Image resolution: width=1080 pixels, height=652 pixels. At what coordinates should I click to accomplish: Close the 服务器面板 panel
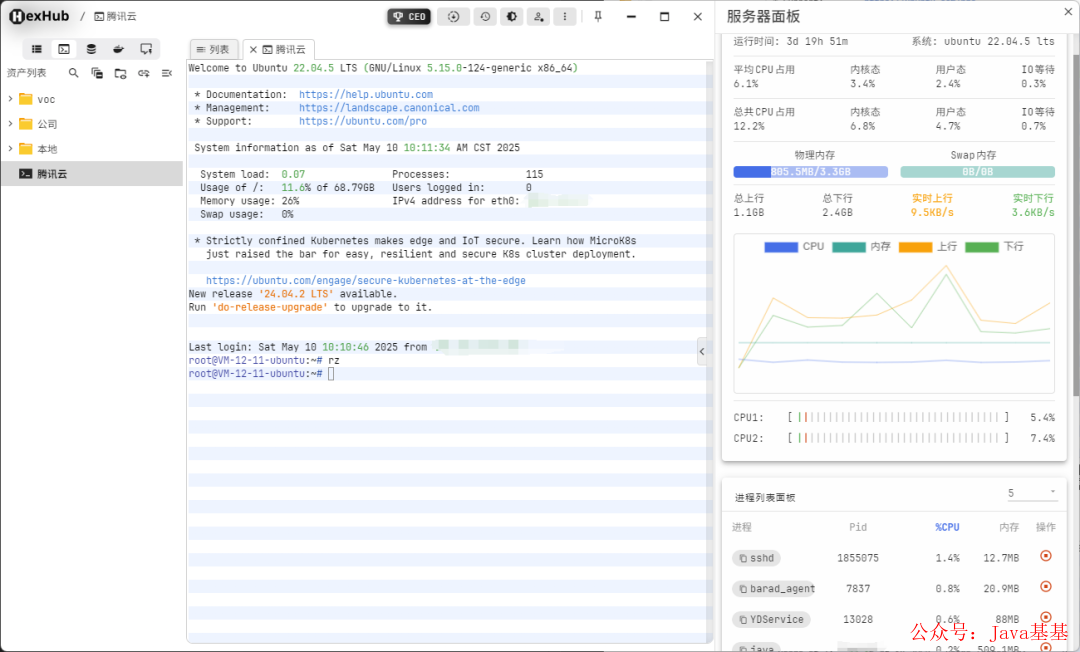(1068, 12)
